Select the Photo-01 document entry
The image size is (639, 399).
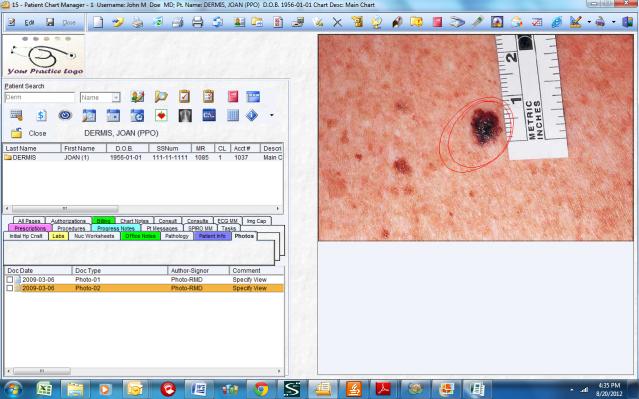pyautogui.click(x=144, y=280)
